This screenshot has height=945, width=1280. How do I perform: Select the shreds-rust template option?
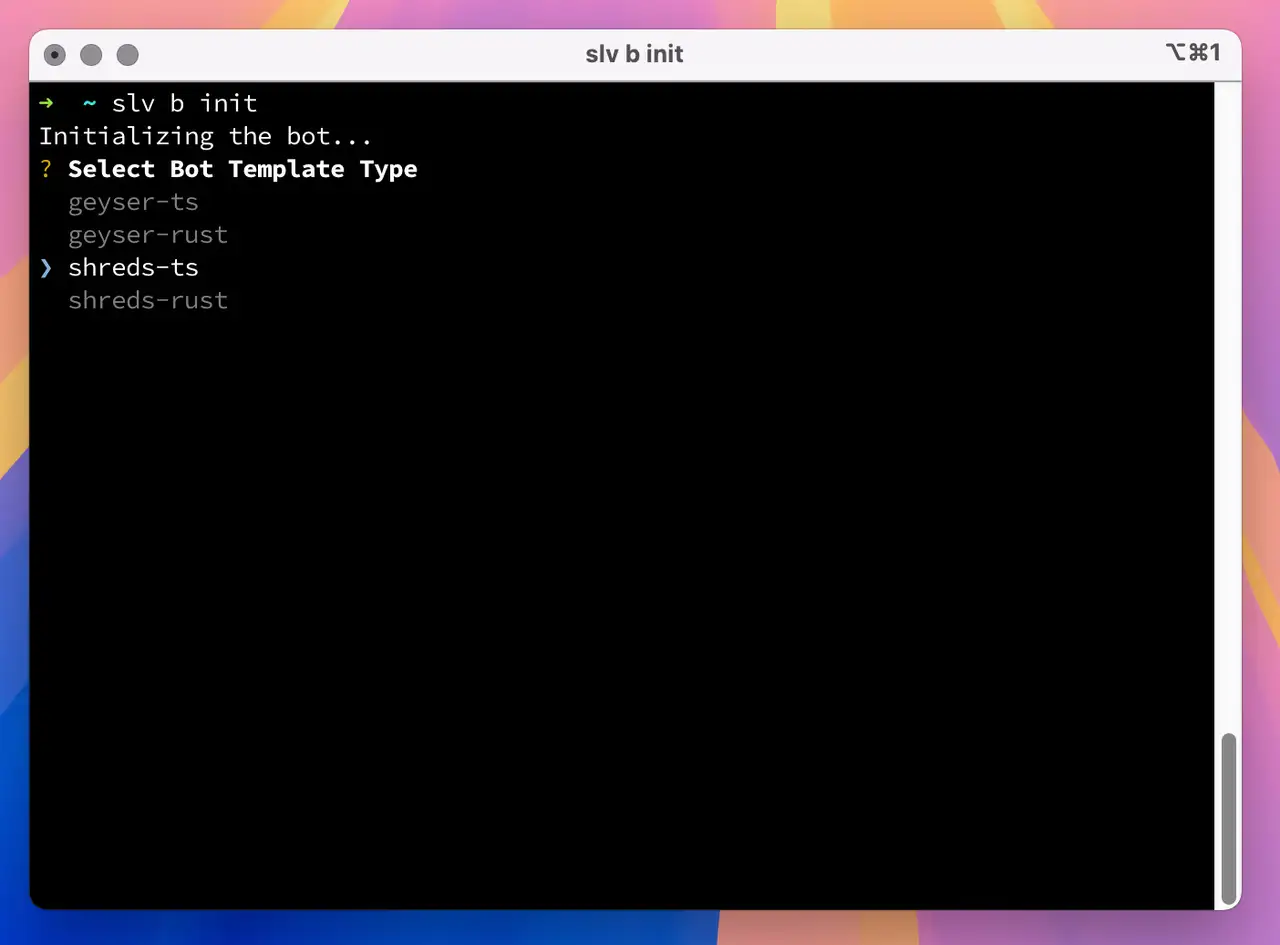coord(148,301)
